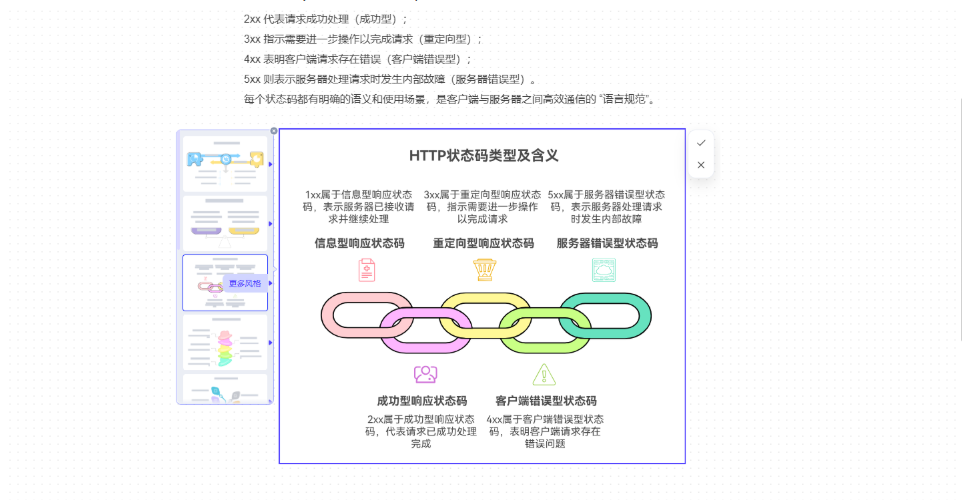Click the yellow funnel icon for redirect codes
Image resolution: width=962 pixels, height=500 pixels.
(484, 270)
